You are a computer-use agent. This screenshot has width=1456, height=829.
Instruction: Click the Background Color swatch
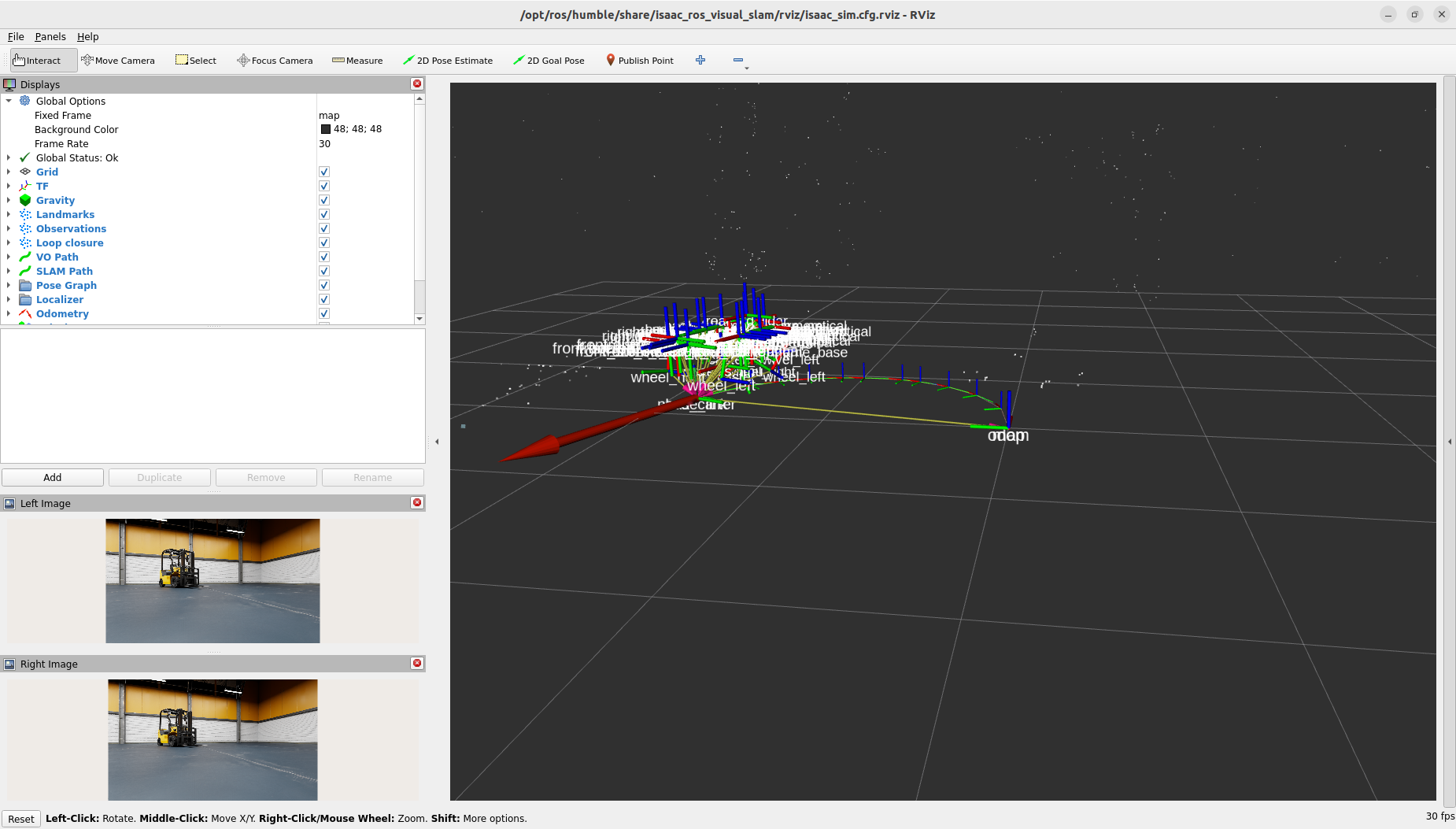pyautogui.click(x=326, y=130)
